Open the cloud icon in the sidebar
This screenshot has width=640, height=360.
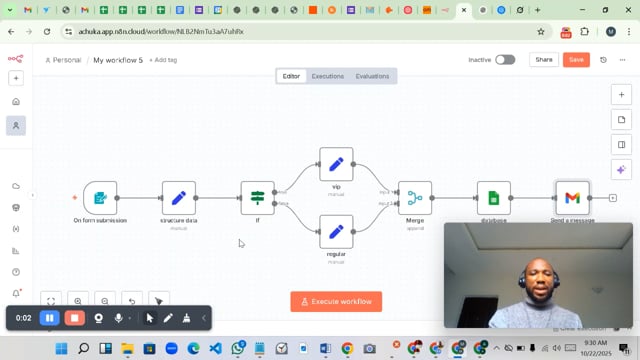coord(16,186)
